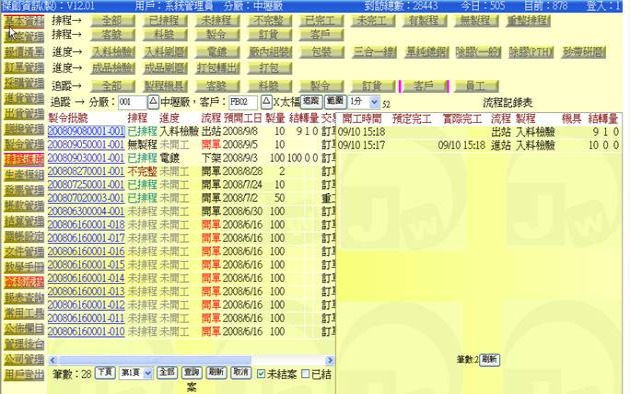This screenshot has height=394, width=630.
Task: Open the 第1頁 page selector dropdown
Action: click(135, 373)
